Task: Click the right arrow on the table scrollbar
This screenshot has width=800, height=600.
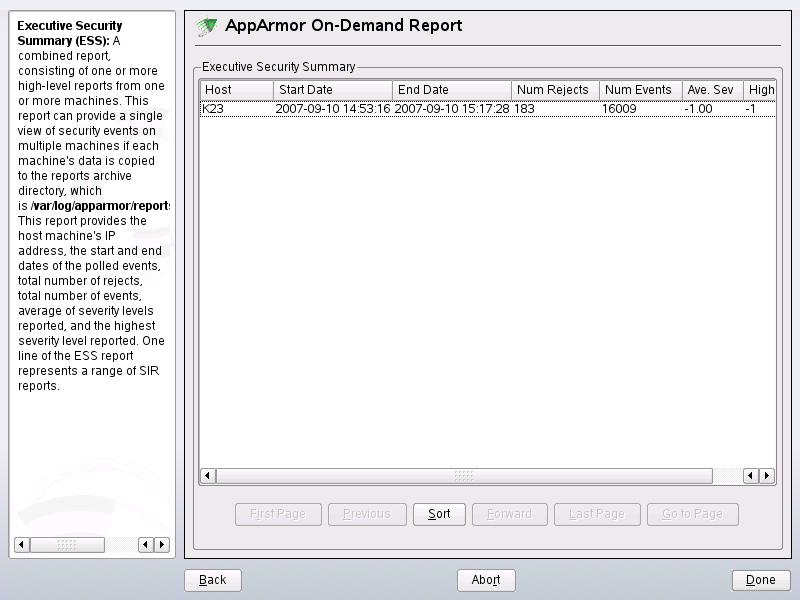Action: 768,476
